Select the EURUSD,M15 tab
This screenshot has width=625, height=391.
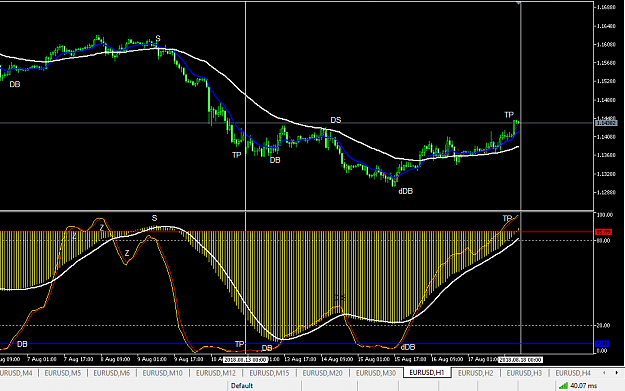[x=269, y=373]
